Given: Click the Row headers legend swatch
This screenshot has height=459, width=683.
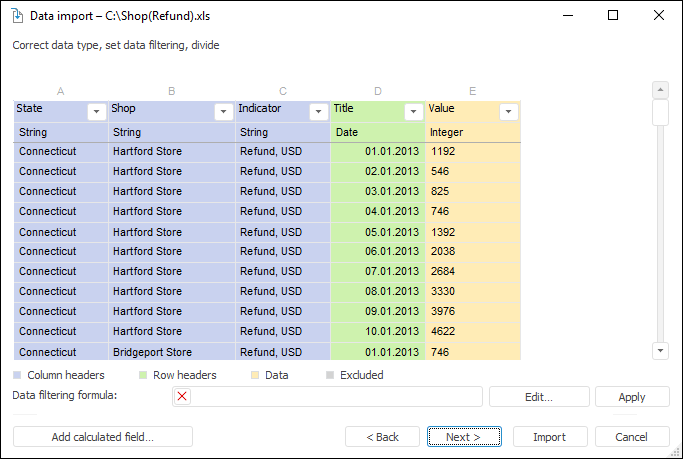Looking at the screenshot, I should [144, 376].
